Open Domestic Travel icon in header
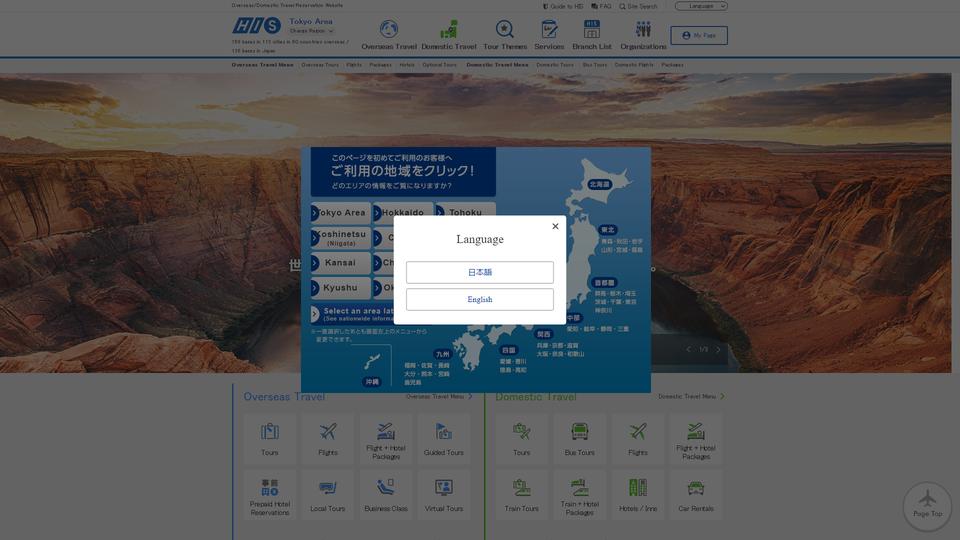The image size is (960, 540). click(x=449, y=35)
